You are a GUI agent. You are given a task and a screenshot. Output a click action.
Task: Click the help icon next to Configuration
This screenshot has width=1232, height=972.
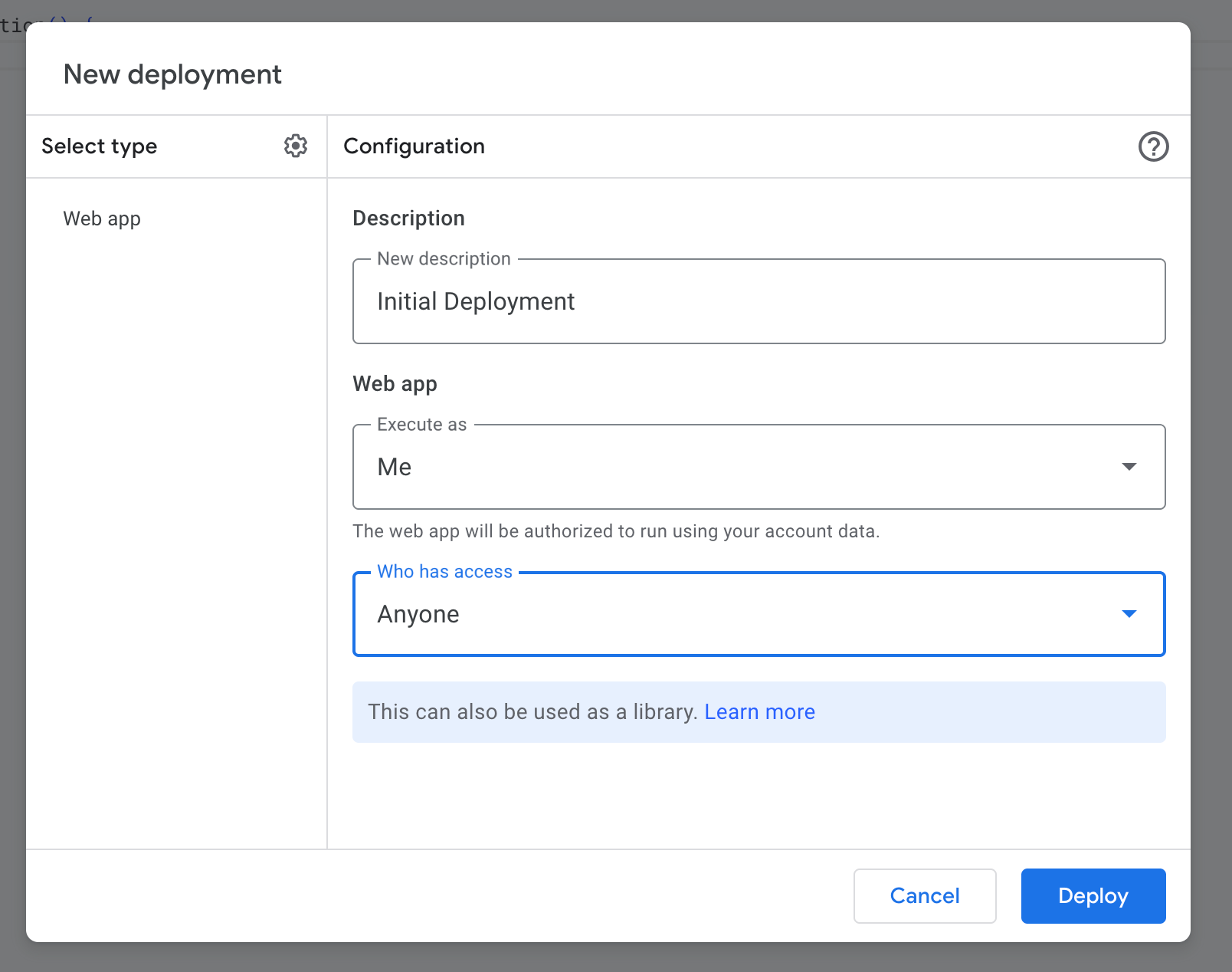point(1154,146)
